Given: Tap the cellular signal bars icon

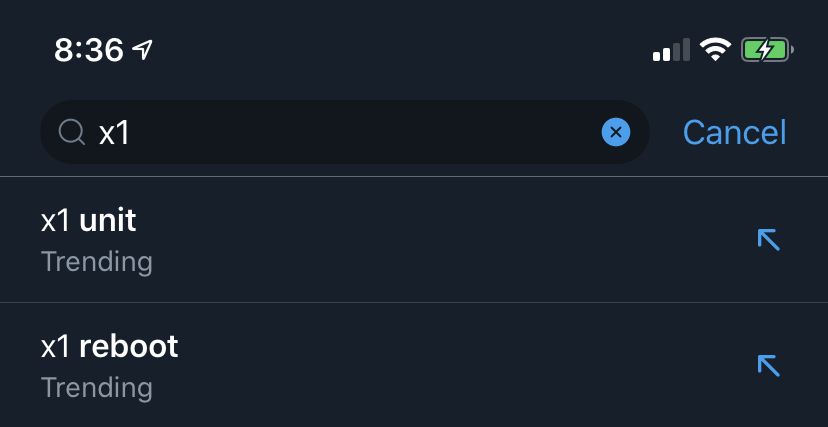Looking at the screenshot, I should click(671, 50).
